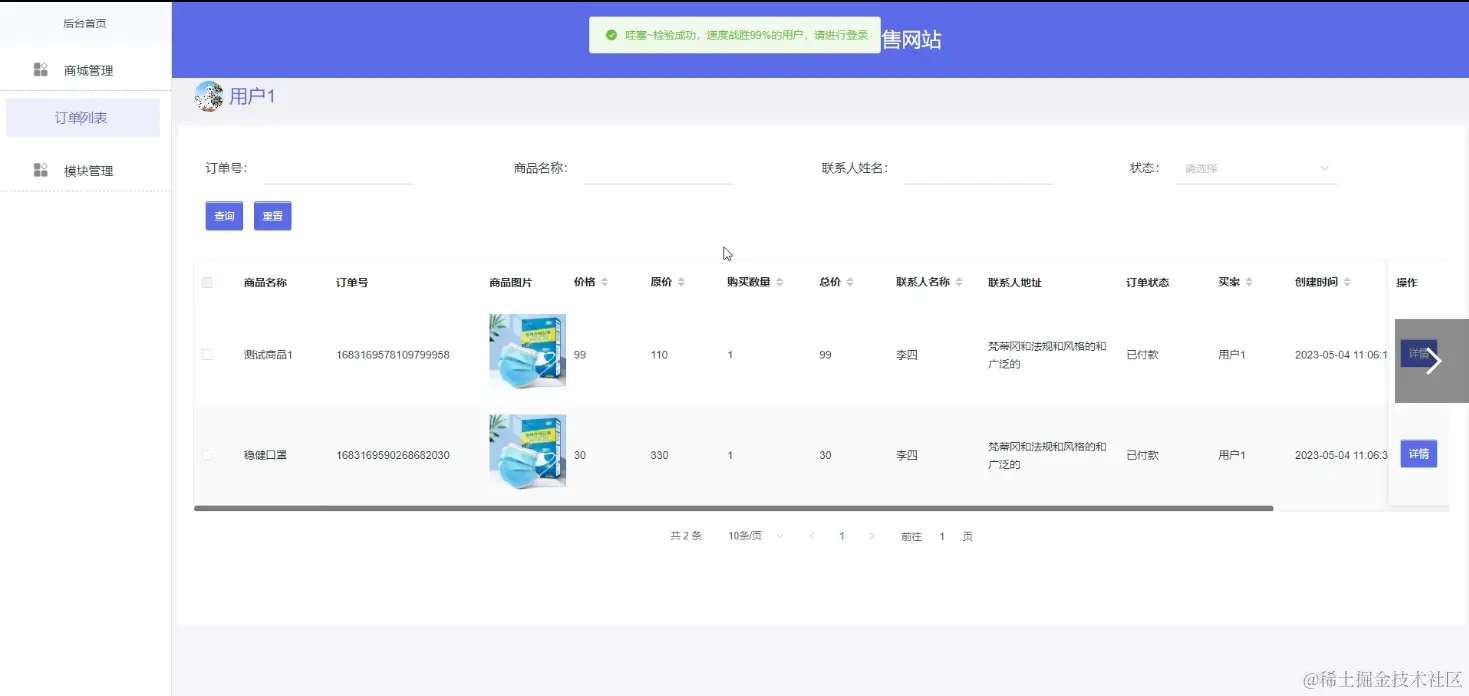This screenshot has width=1469, height=696.
Task: Select 订单列表 menu item
Action: click(83, 117)
